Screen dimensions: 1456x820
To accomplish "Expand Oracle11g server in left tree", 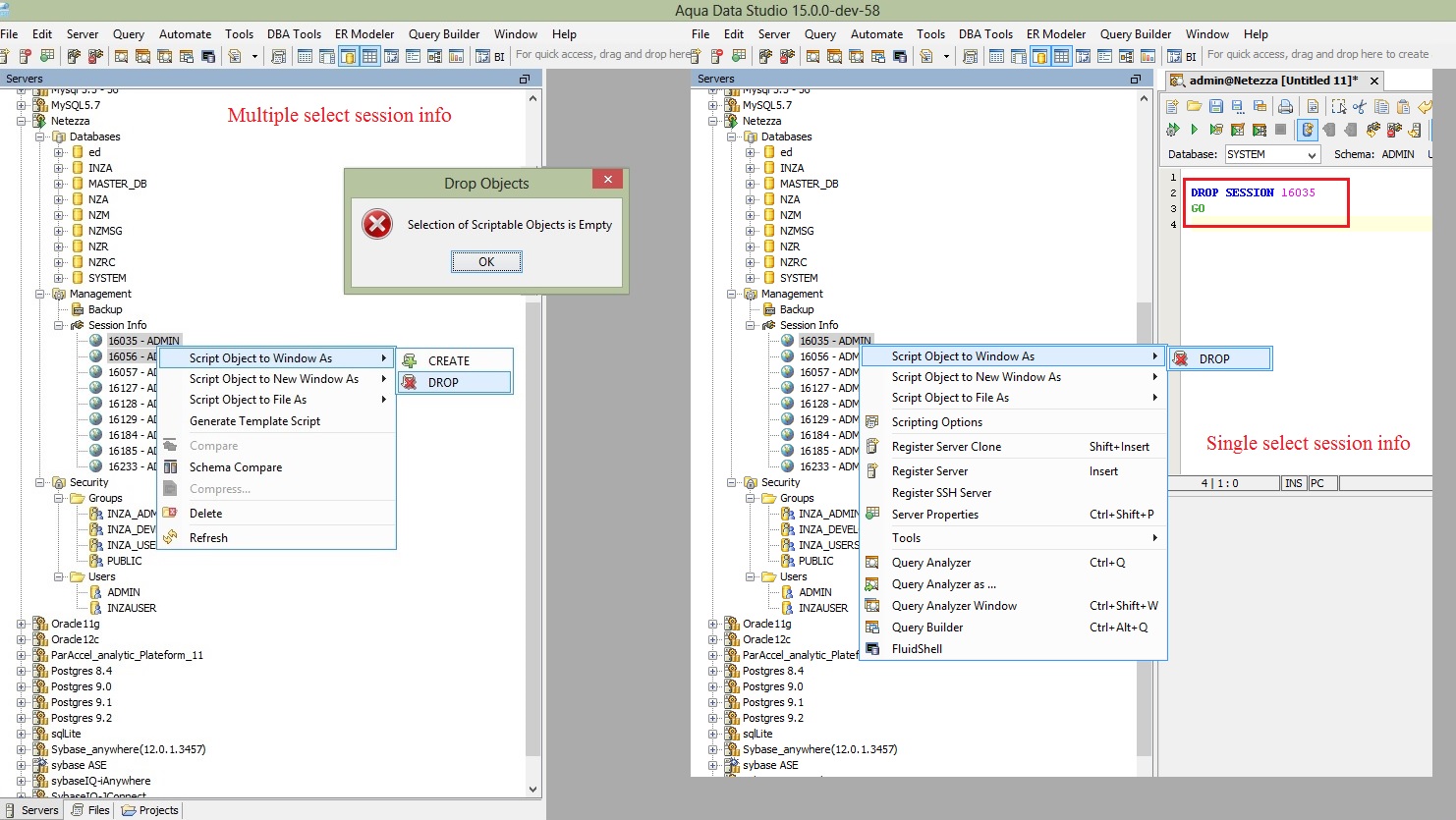I will coord(23,624).
